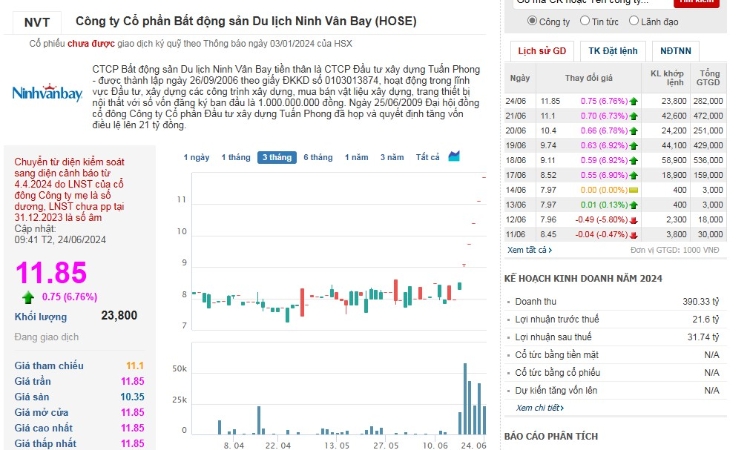Click the Ngày column header
Screen dimensions: 750x450
[x=519, y=77]
